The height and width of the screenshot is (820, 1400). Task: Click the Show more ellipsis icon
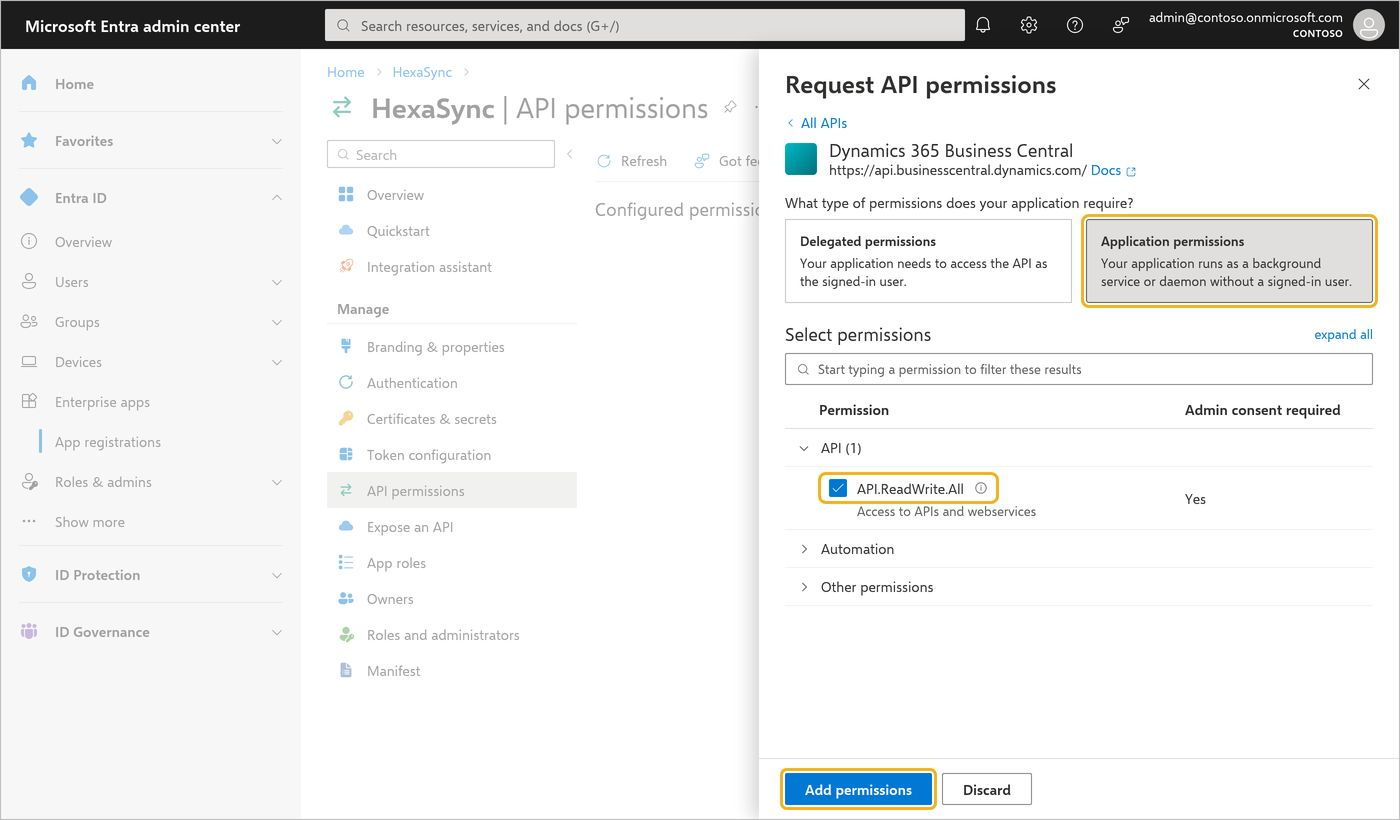pyautogui.click(x=29, y=522)
